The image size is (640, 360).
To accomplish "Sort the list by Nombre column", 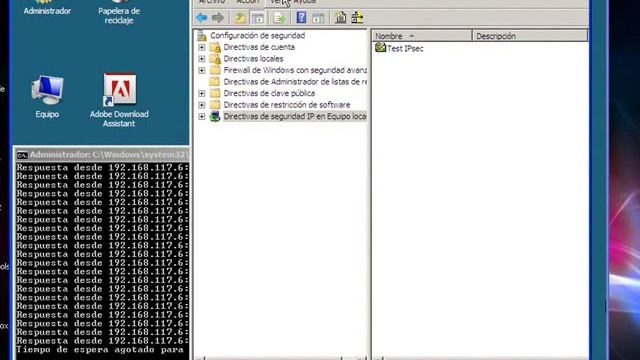I will (x=422, y=36).
